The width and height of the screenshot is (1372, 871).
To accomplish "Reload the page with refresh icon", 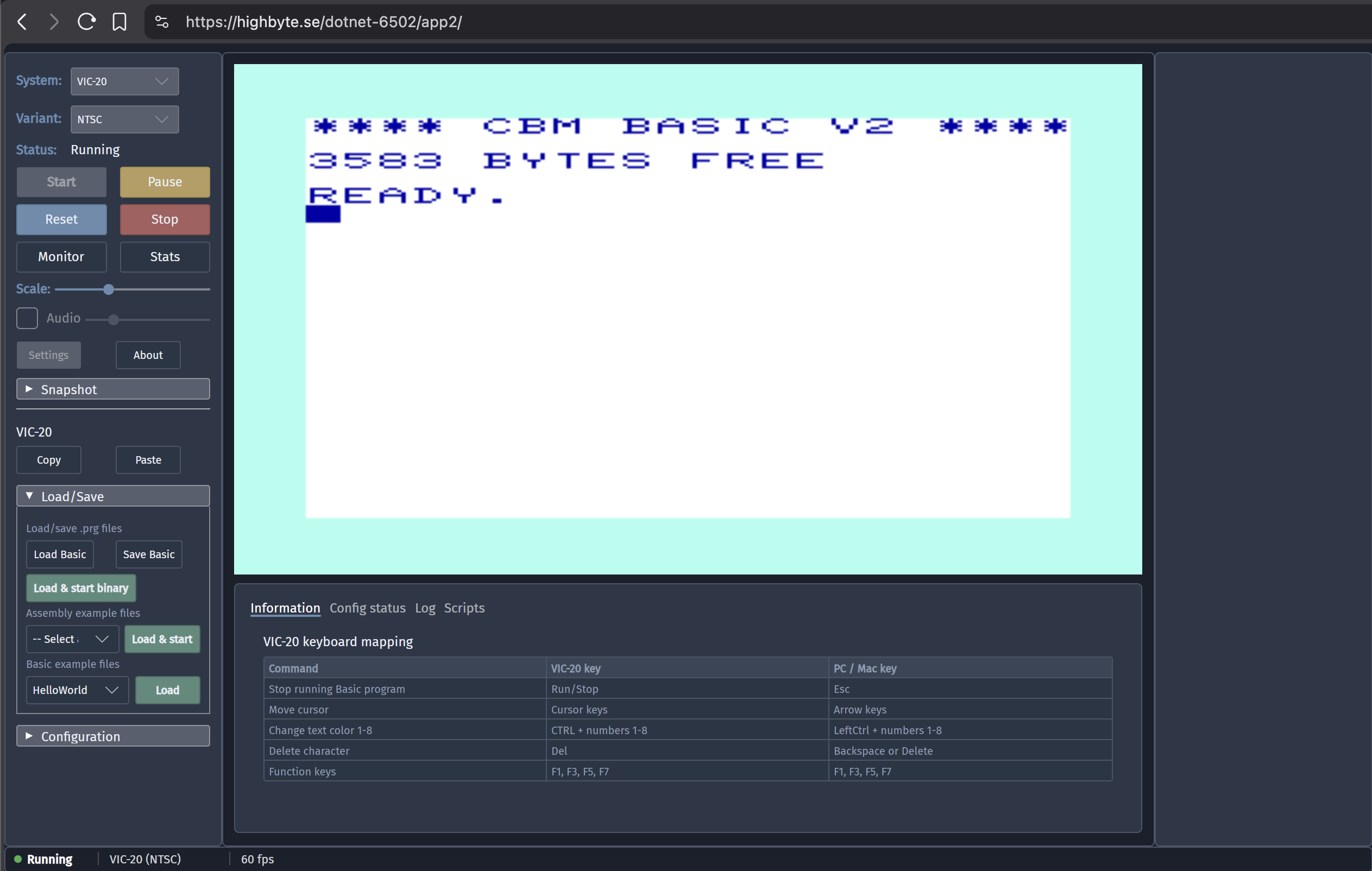I will click(x=86, y=22).
